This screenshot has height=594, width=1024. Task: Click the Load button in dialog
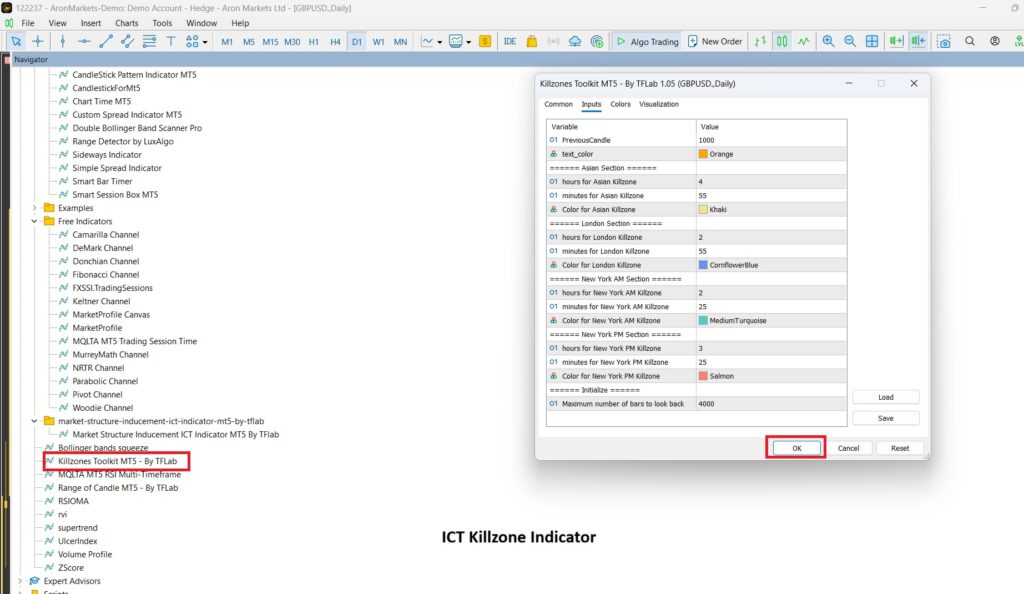coord(885,397)
